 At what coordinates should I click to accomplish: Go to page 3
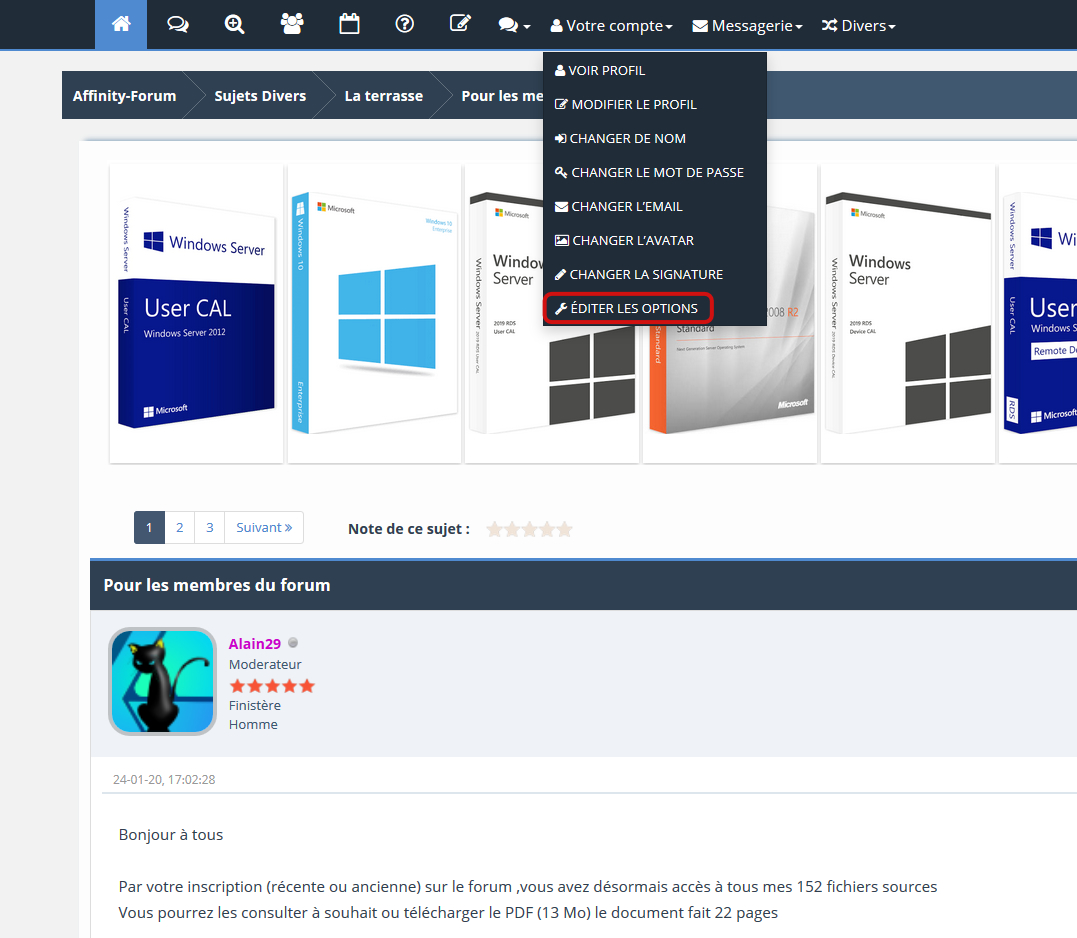tap(209, 527)
